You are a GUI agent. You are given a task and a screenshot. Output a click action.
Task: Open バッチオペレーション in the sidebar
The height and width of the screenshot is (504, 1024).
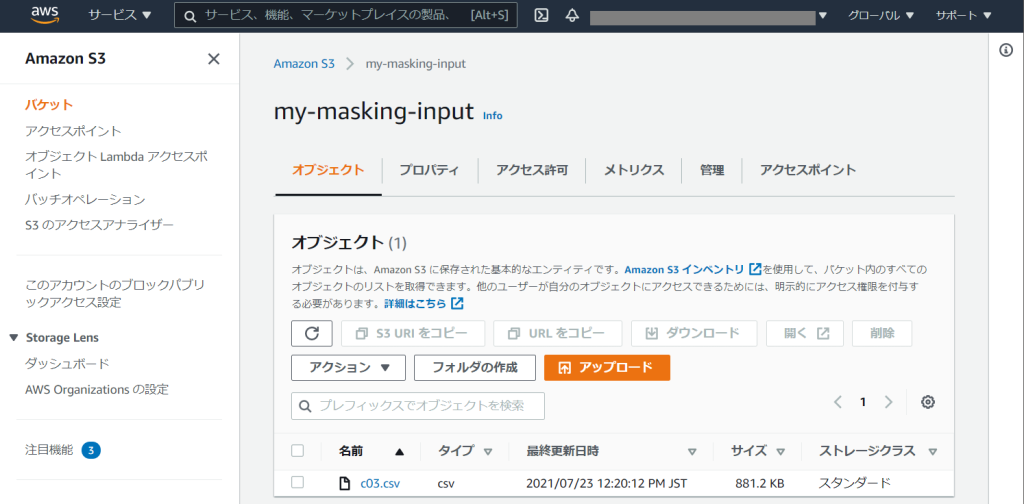(85, 199)
